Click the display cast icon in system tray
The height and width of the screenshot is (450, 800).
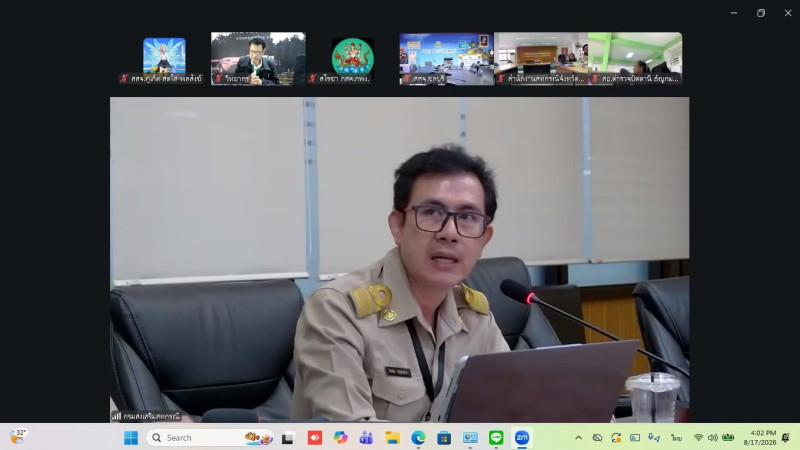tap(635, 438)
